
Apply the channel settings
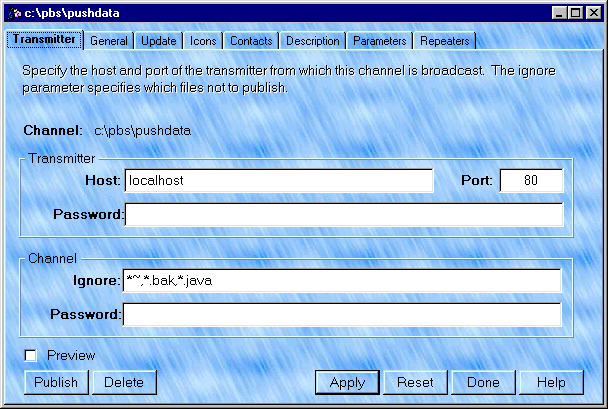[x=347, y=382]
